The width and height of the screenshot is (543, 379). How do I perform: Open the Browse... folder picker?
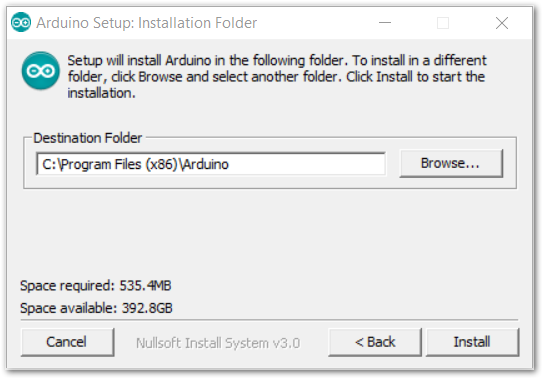[x=451, y=163]
